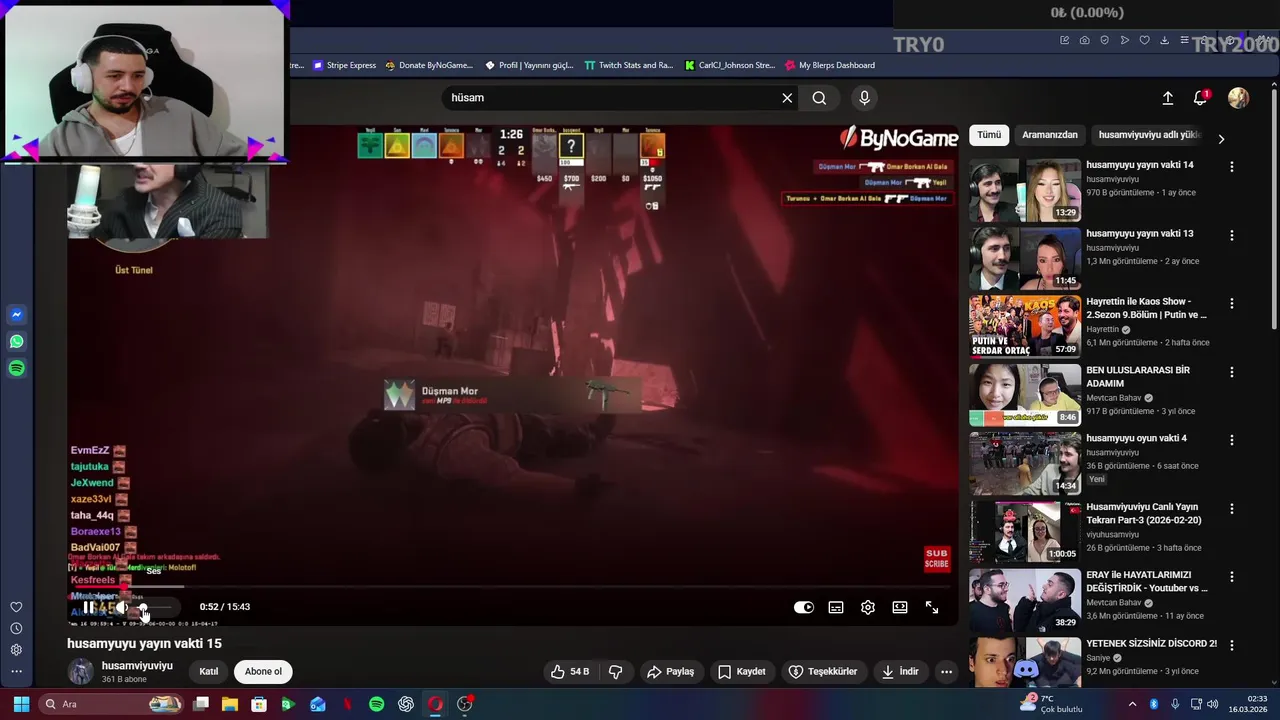1280x720 pixels.
Task: Open settings gear in Opera sidebar
Action: [16, 650]
